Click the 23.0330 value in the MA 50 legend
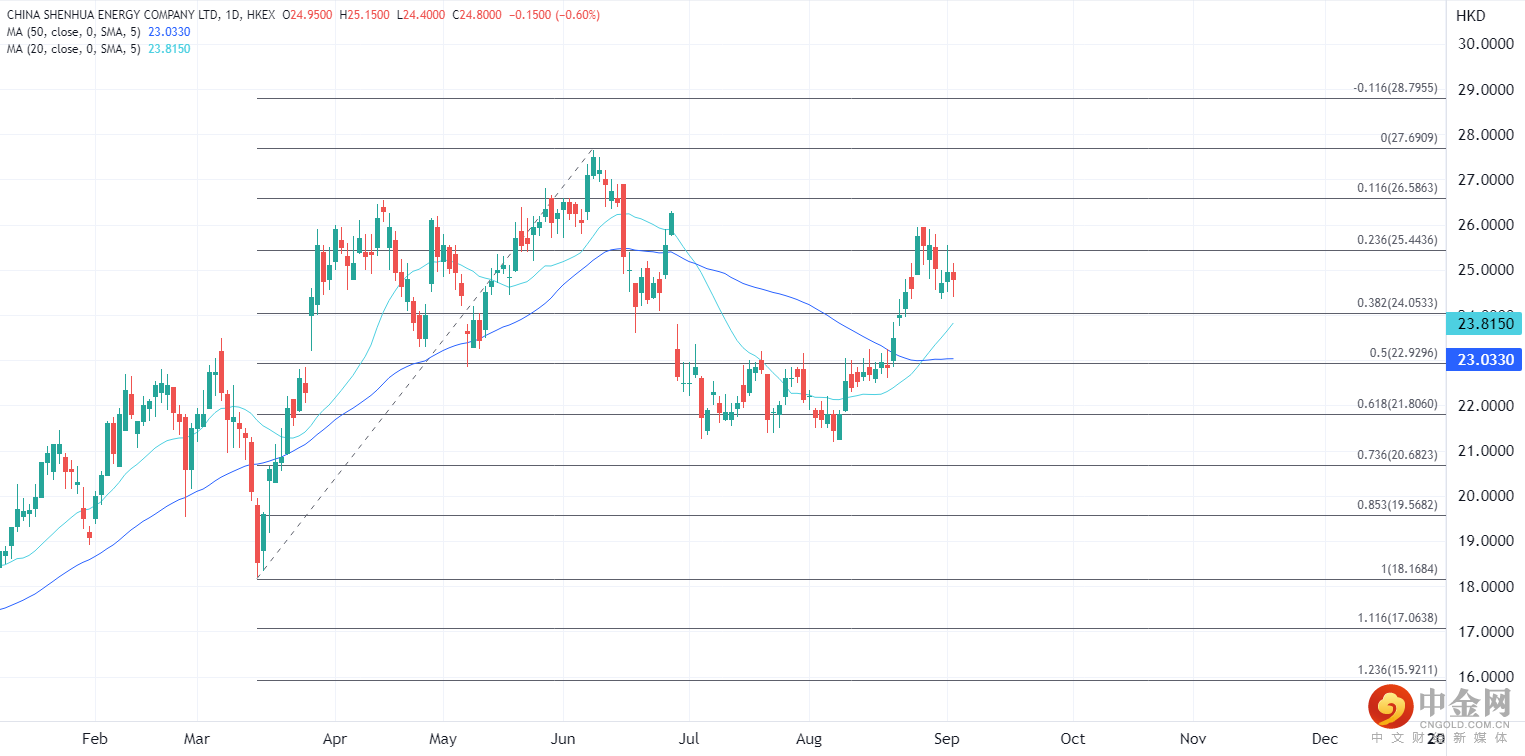Screen dimensions: 1525x756 coord(169,32)
